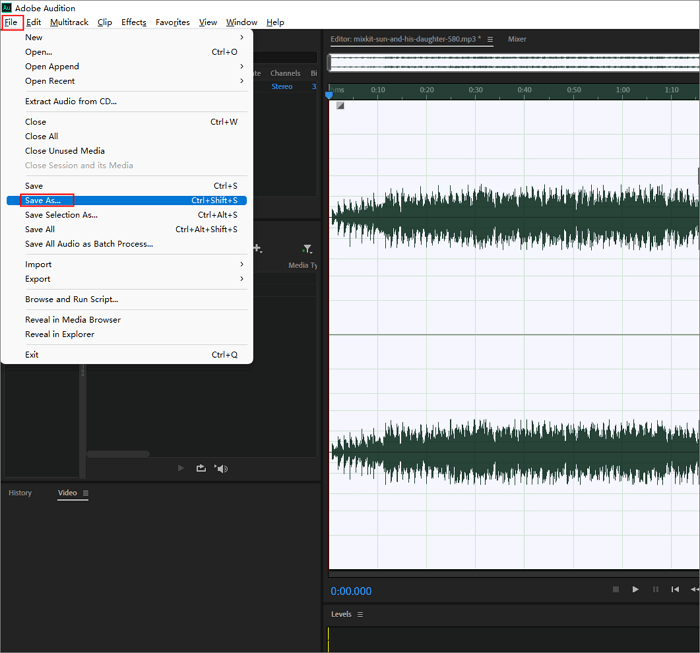Select Save All Audio as Batch Process...
The height and width of the screenshot is (653, 700).
pyautogui.click(x=127, y=244)
